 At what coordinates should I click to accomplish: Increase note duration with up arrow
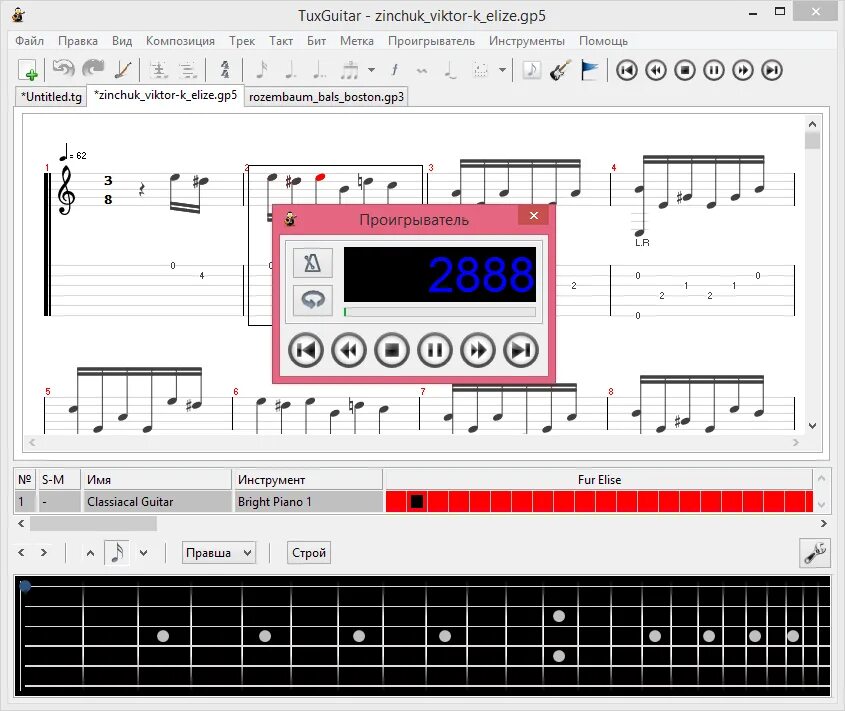[x=91, y=553]
